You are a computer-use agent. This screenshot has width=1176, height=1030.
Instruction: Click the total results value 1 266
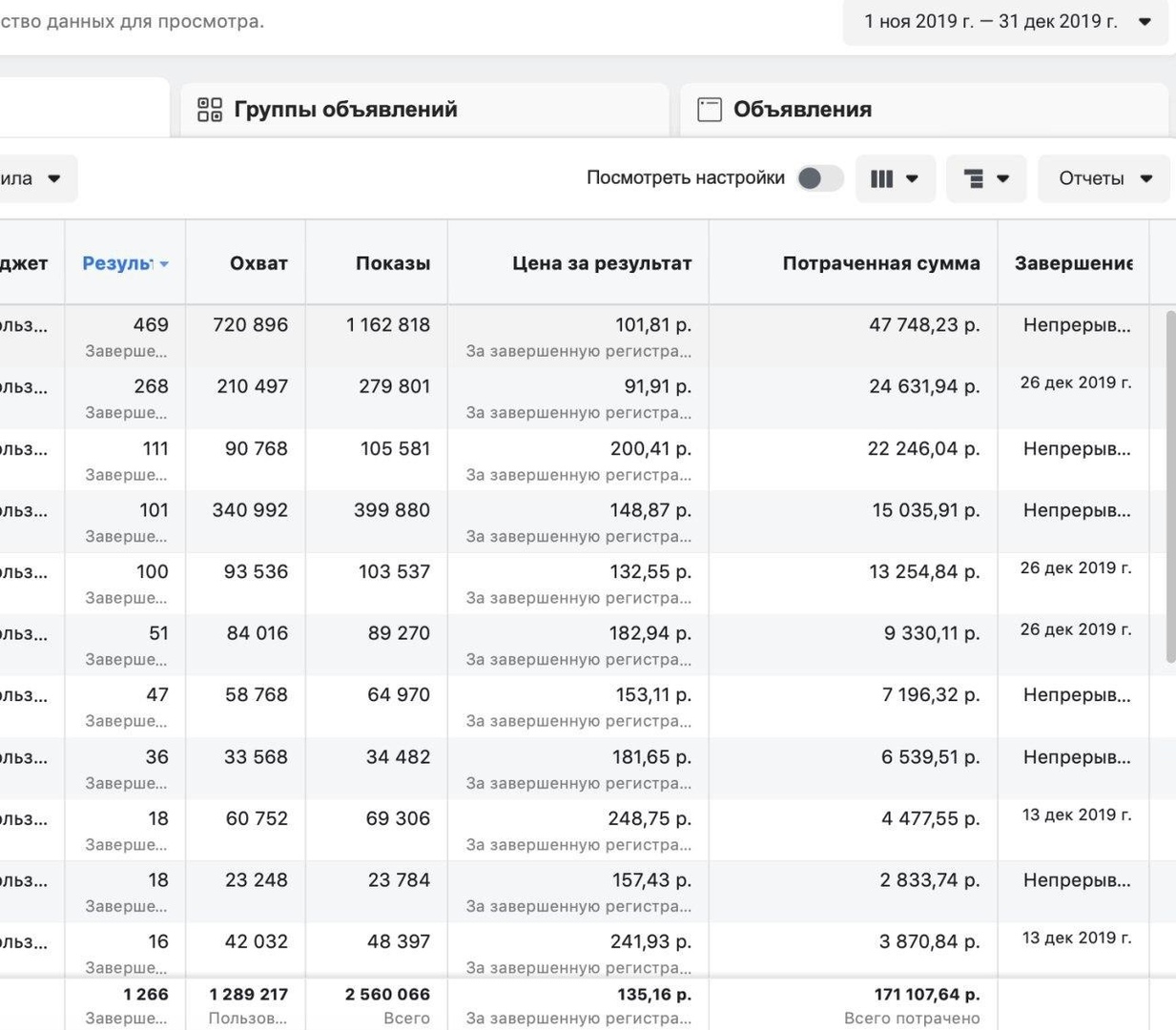146,995
